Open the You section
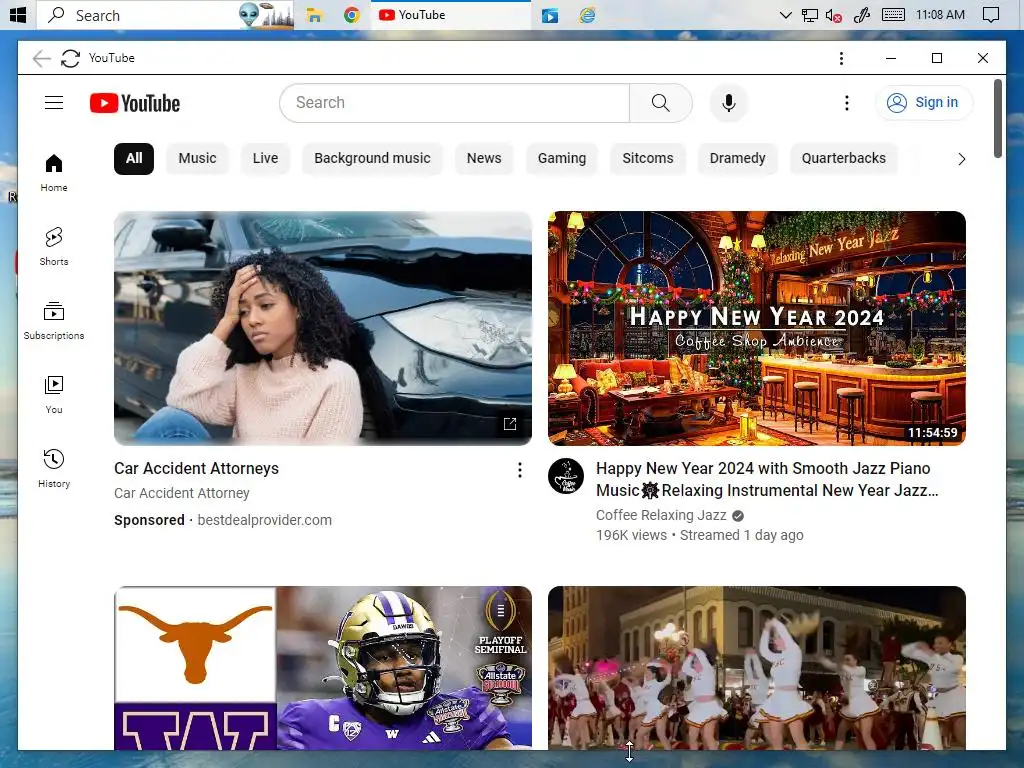 pyautogui.click(x=54, y=394)
